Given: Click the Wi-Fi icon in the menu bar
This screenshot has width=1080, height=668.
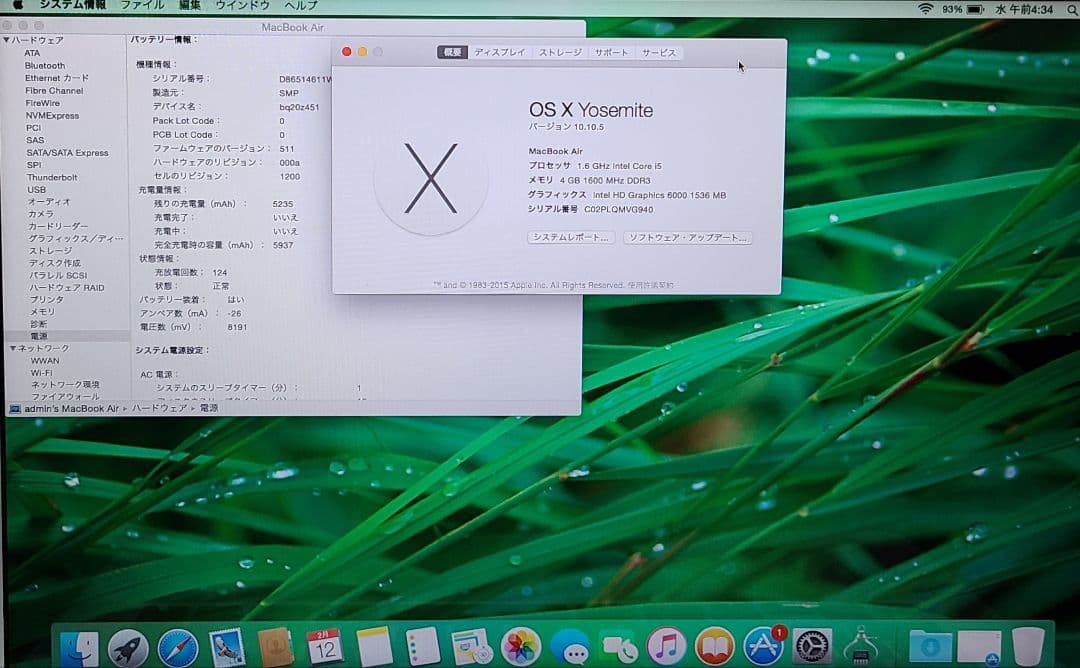Looking at the screenshot, I should click(x=926, y=8).
